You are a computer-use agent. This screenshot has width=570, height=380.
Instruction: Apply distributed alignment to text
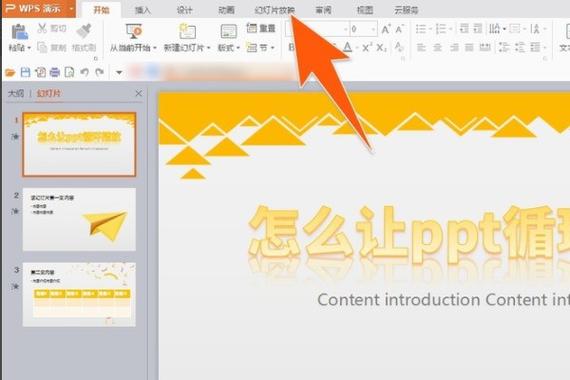pos(485,47)
